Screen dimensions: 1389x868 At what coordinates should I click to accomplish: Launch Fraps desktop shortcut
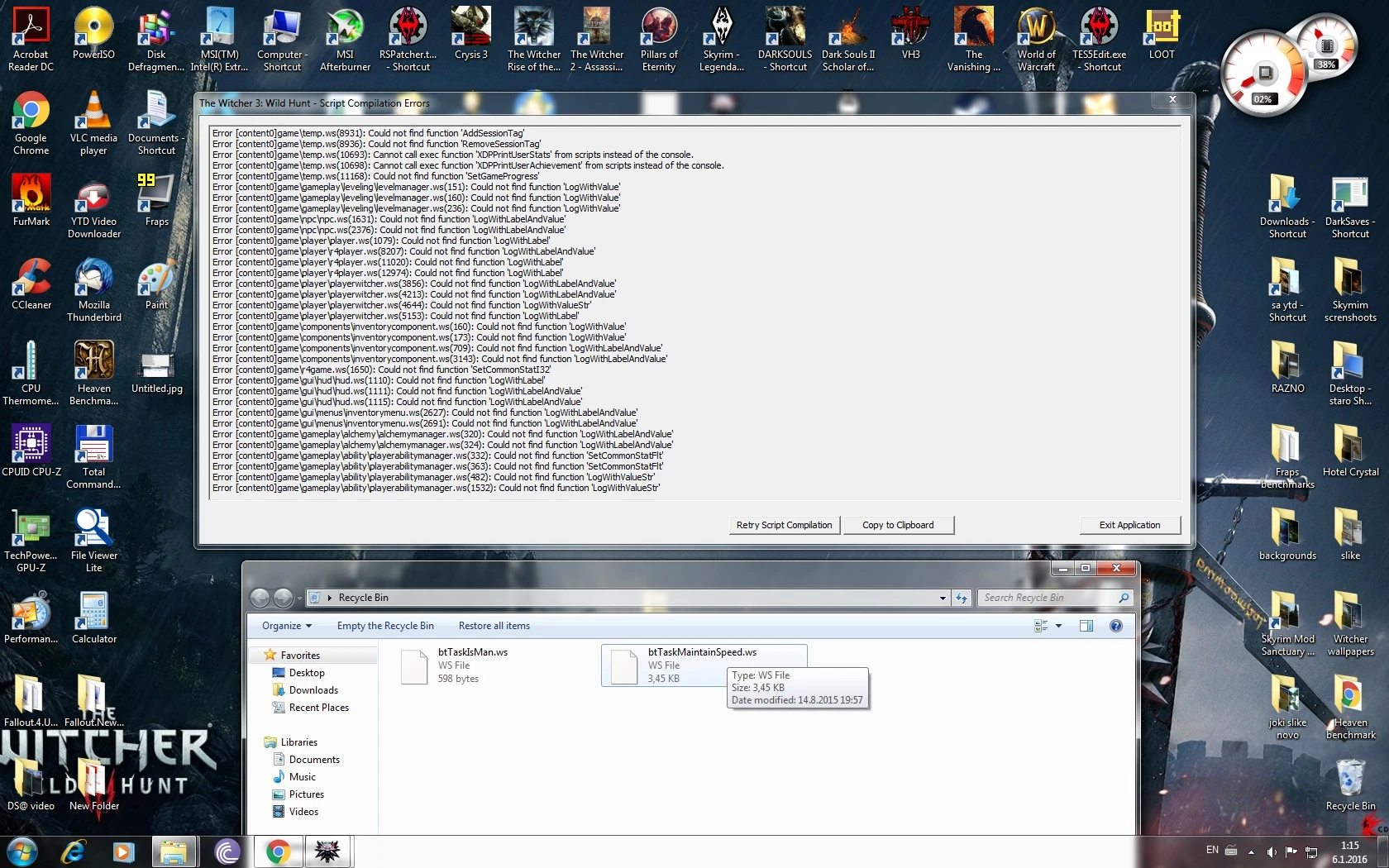tap(156, 200)
